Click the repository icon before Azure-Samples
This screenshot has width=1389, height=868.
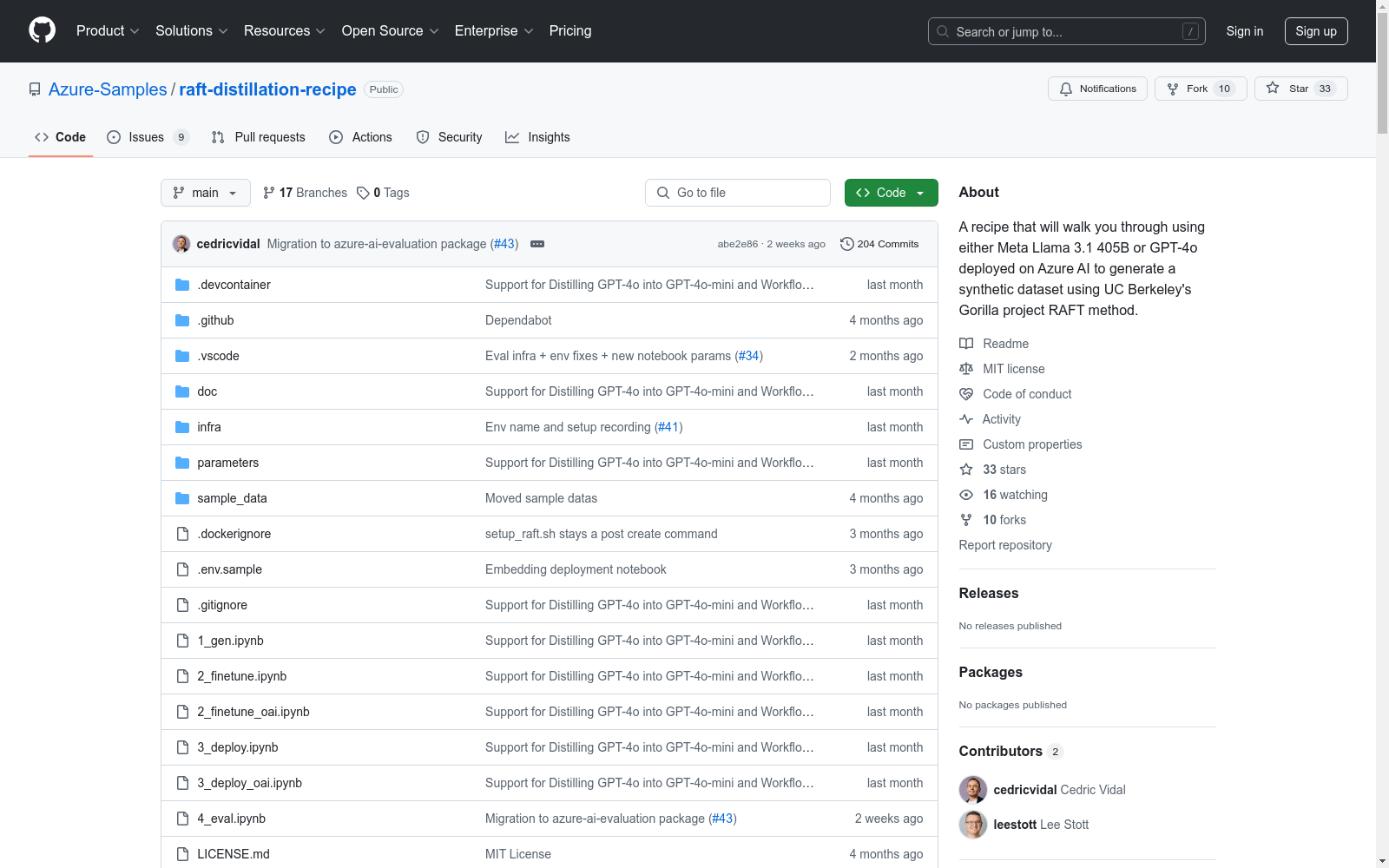click(x=35, y=89)
